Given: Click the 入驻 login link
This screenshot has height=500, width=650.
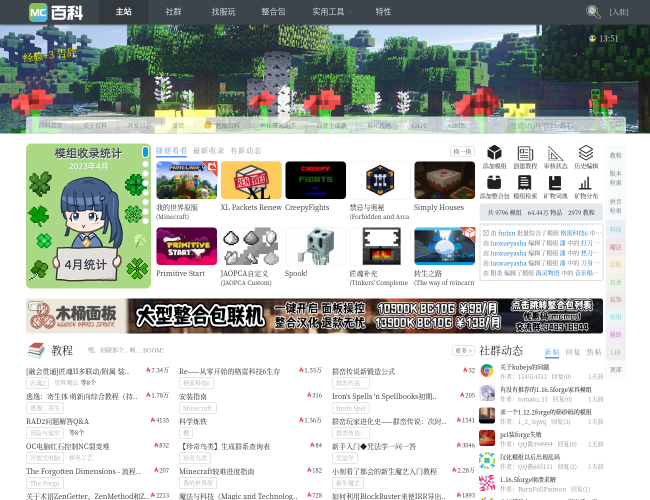Looking at the screenshot, I should [x=619, y=12].
